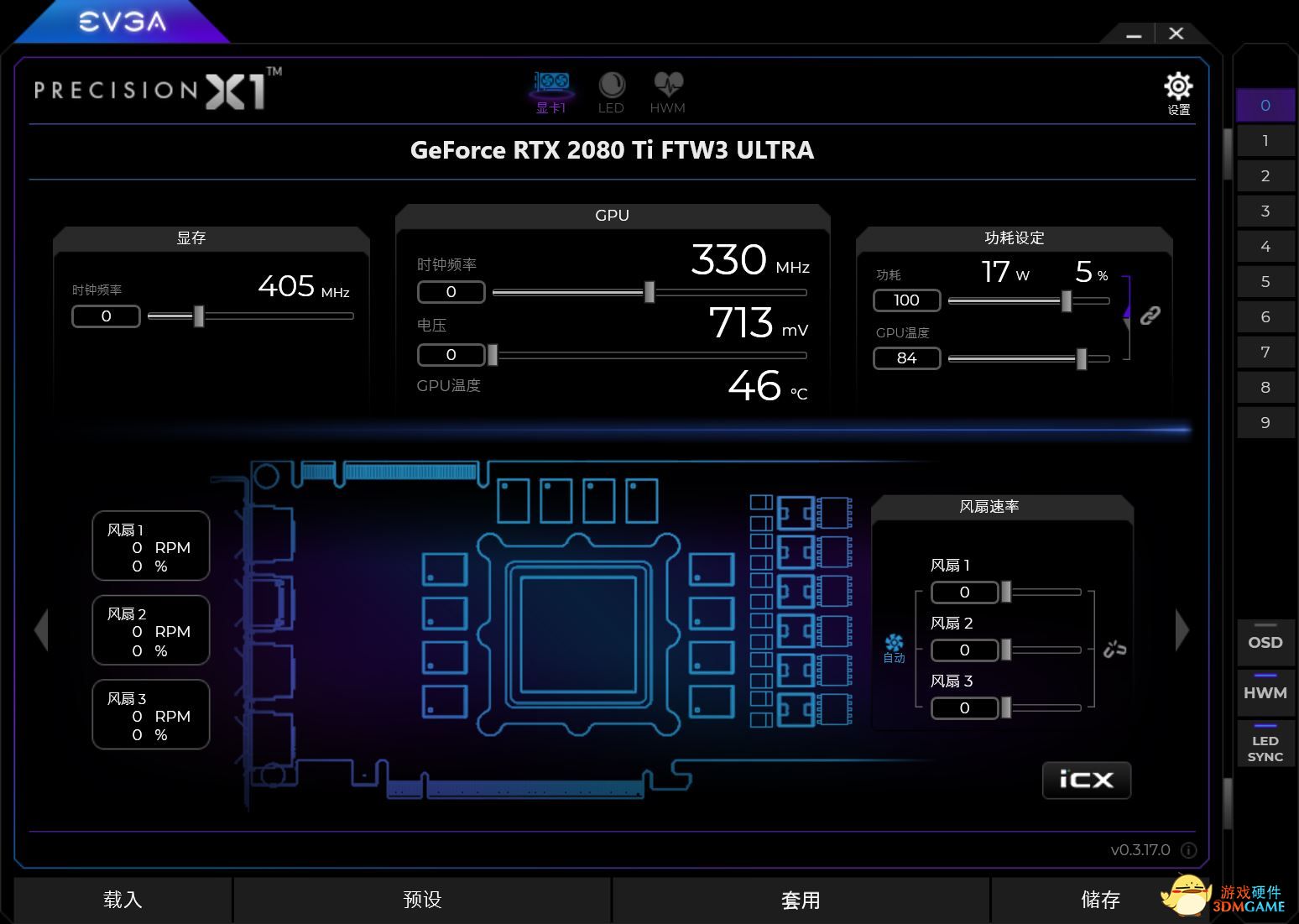Click the Fan 1 speed slider handle
This screenshot has width=1299, height=924.
[1006, 593]
